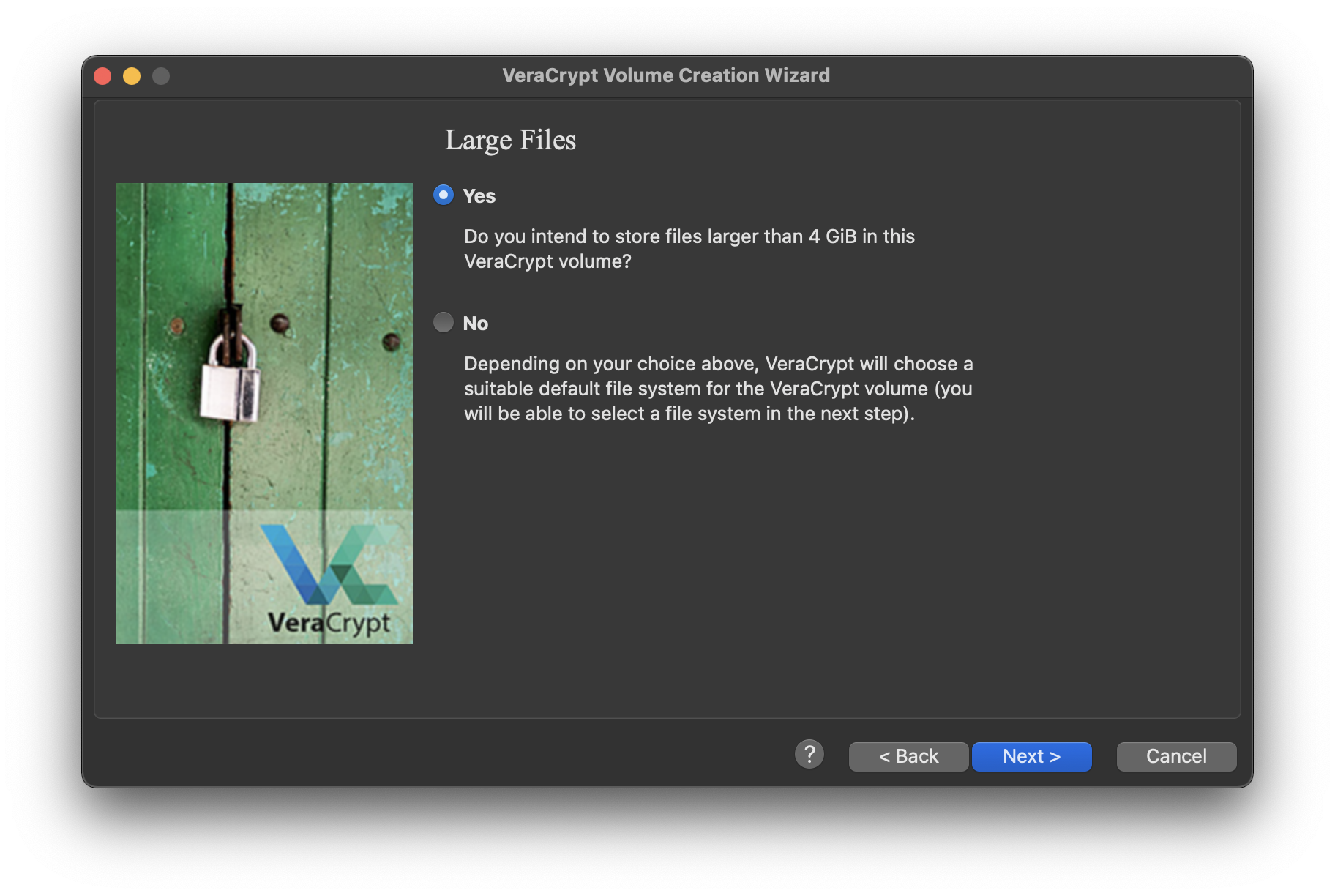1335x896 pixels.
Task: Minimize the wizard with the yellow button
Action: click(132, 76)
